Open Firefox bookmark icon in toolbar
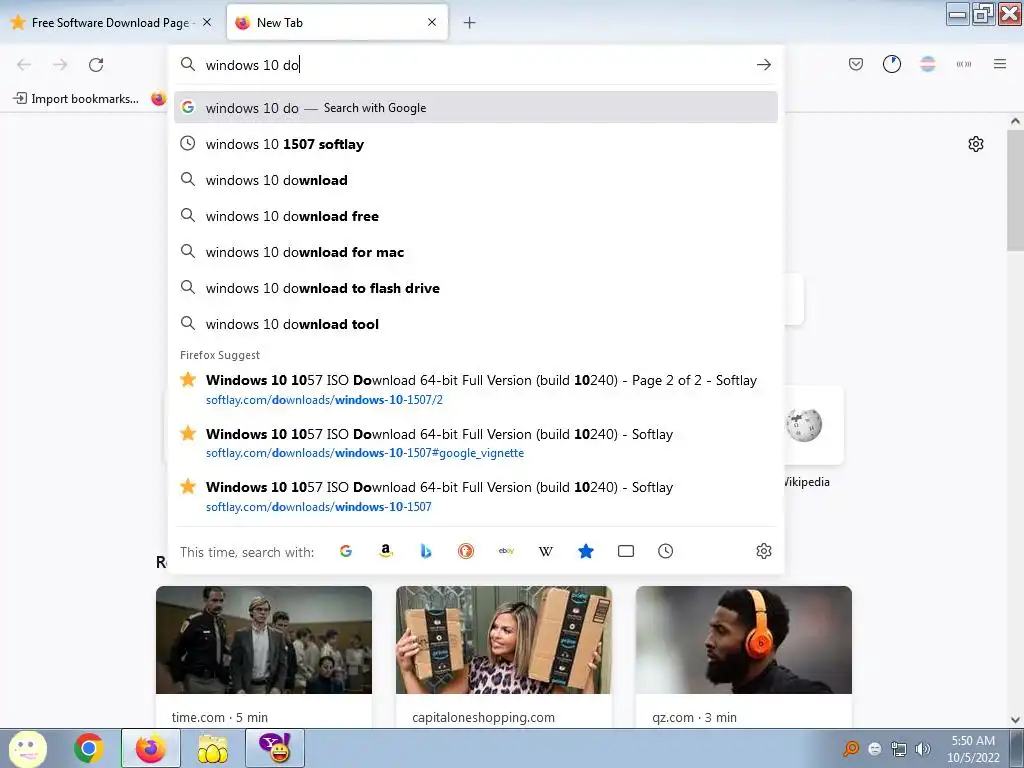Viewport: 1024px width, 768px height. [158, 99]
